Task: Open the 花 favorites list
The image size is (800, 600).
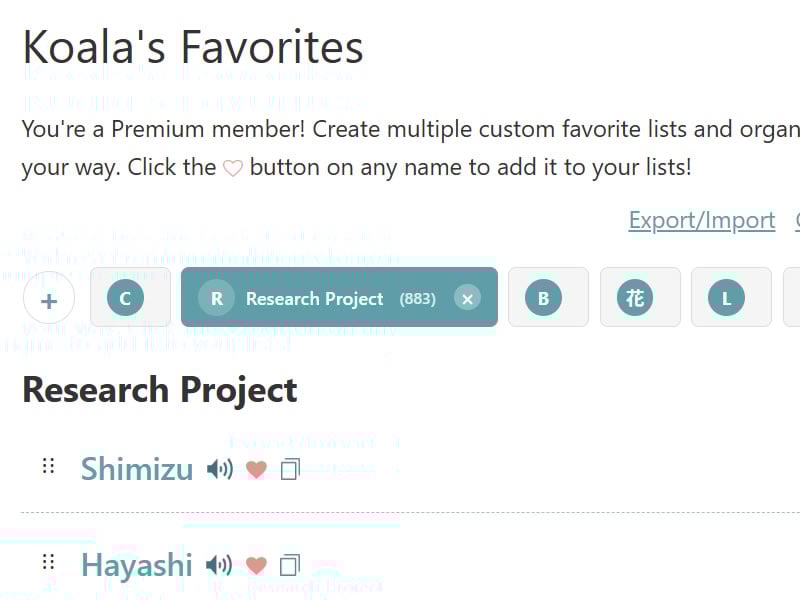Action: (640, 297)
